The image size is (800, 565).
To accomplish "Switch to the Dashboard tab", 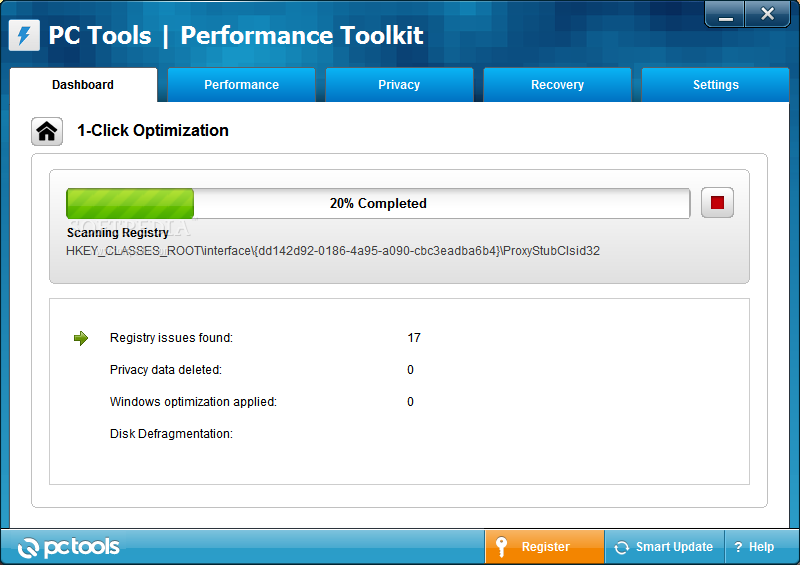I will click(83, 85).
